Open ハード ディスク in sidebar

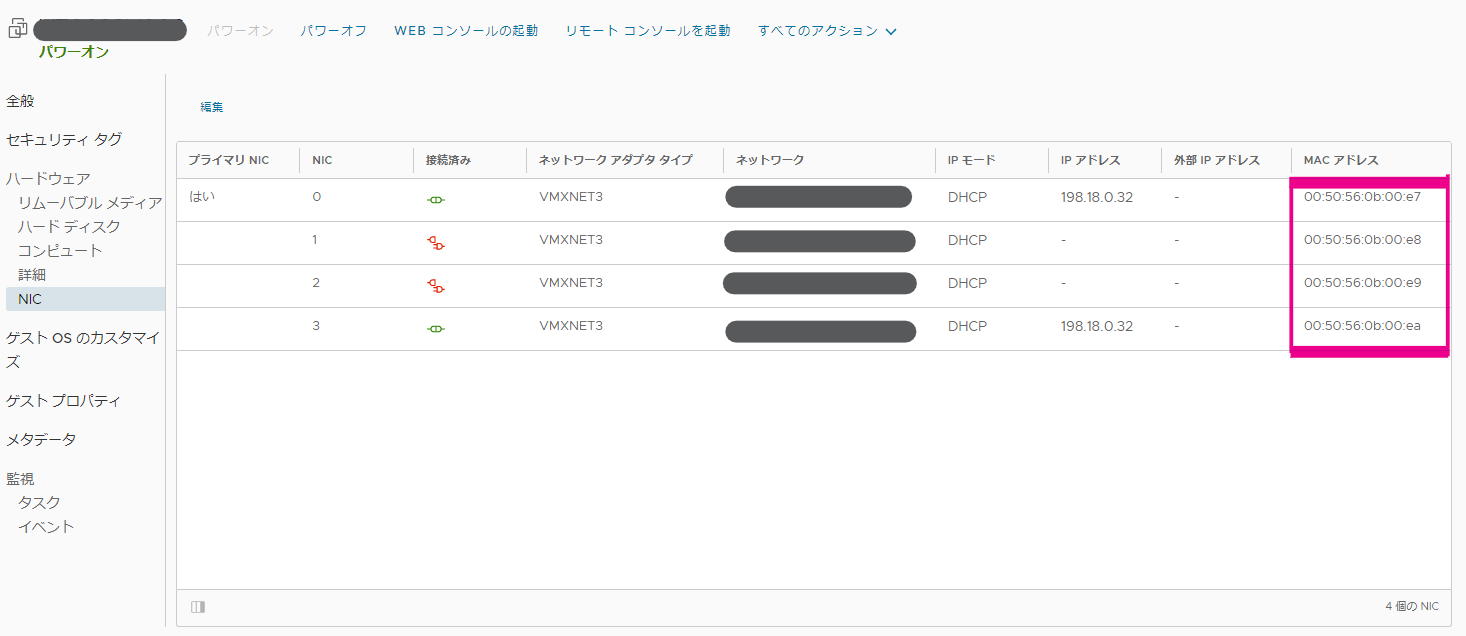coord(69,227)
